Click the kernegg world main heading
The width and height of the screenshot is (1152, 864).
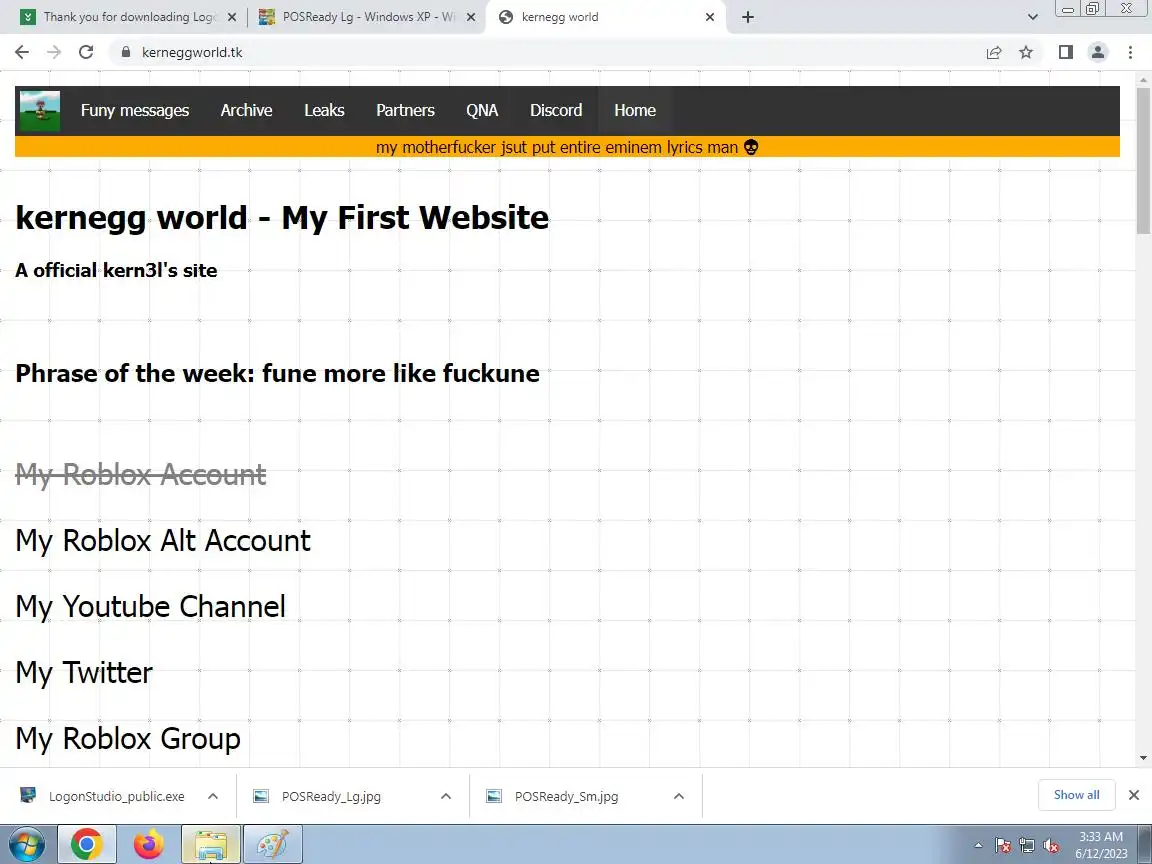[x=282, y=217]
